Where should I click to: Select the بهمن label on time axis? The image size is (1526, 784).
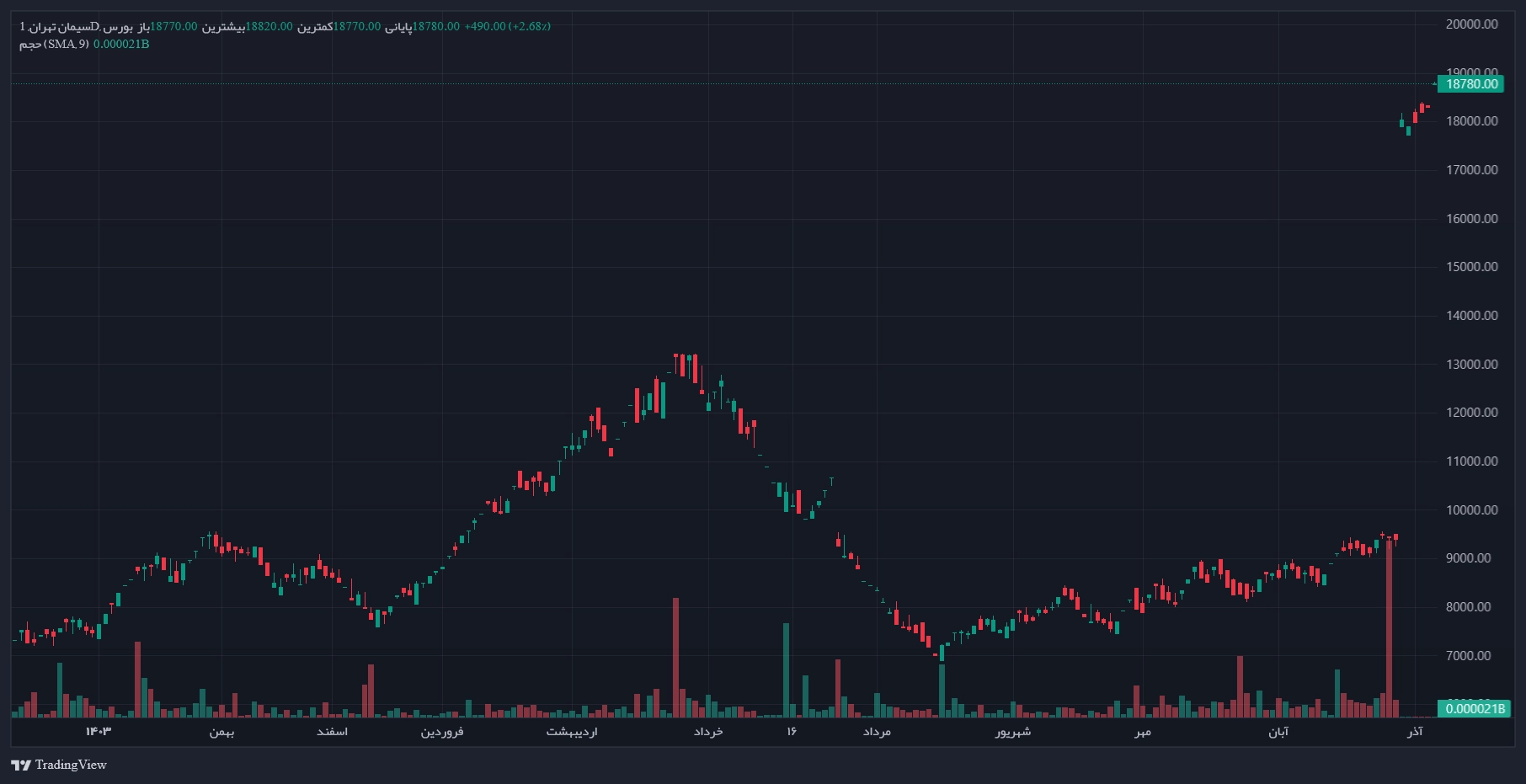(x=221, y=732)
